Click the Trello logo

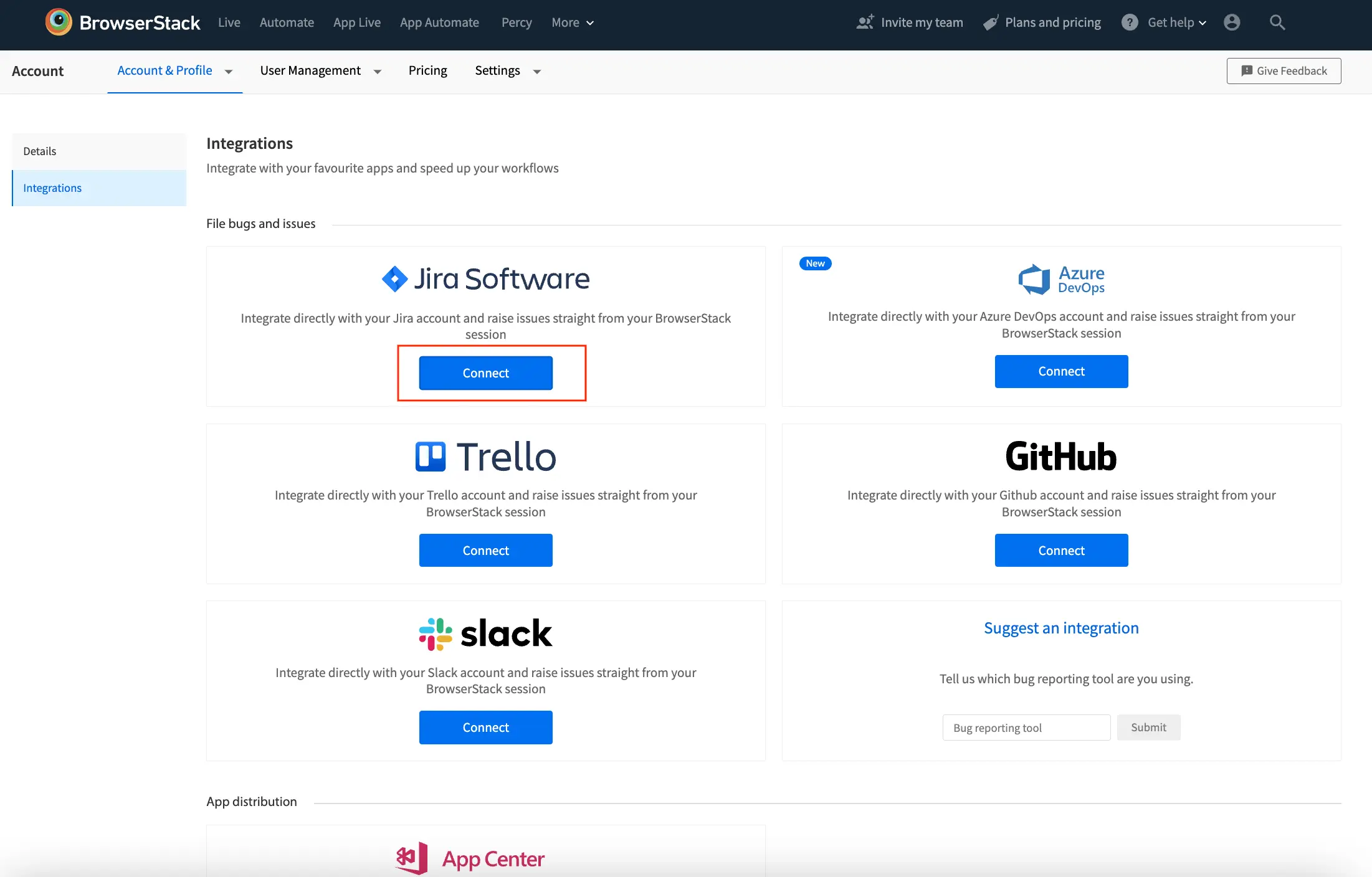click(x=485, y=457)
